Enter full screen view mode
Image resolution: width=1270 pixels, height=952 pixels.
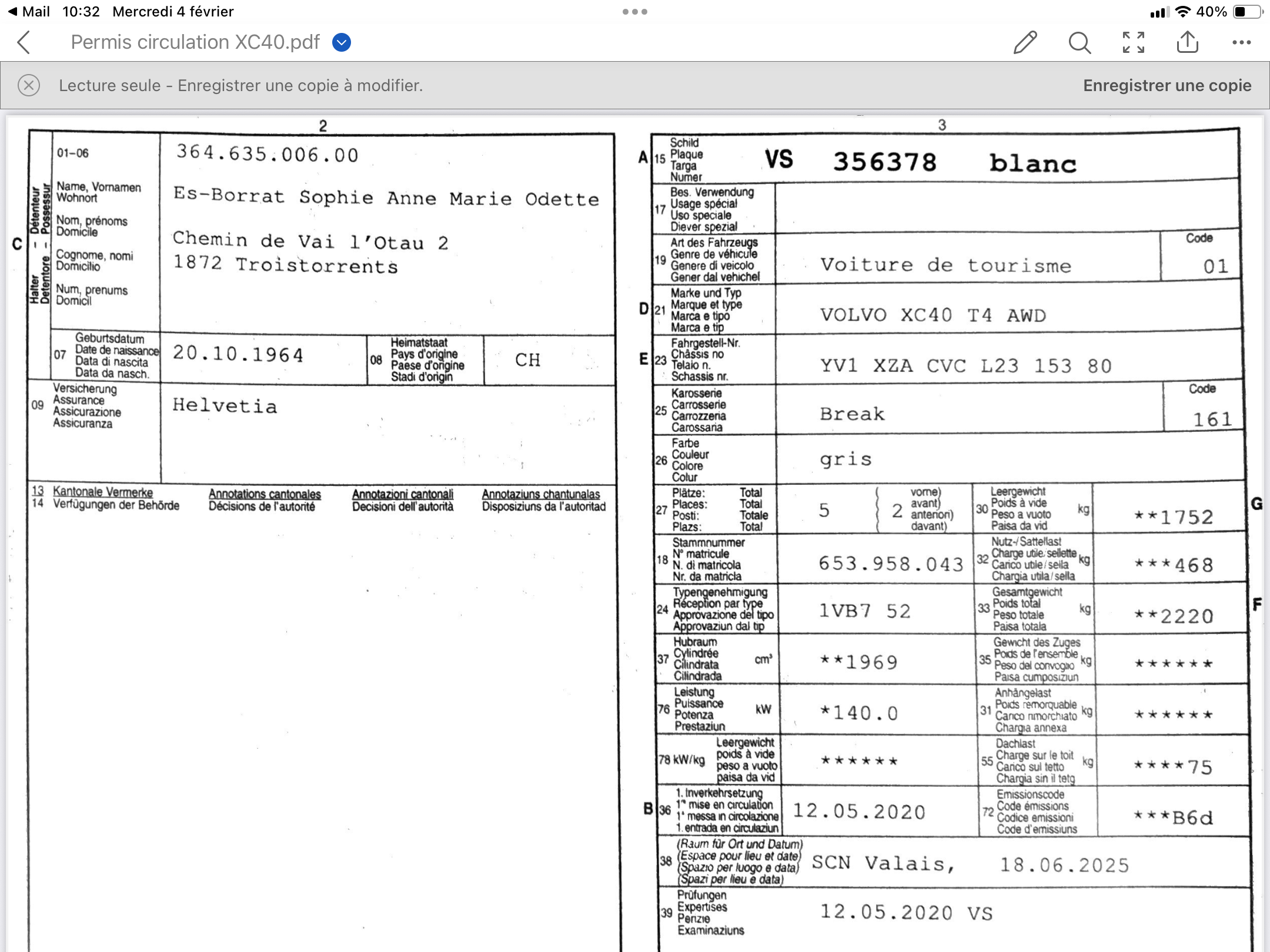1133,42
